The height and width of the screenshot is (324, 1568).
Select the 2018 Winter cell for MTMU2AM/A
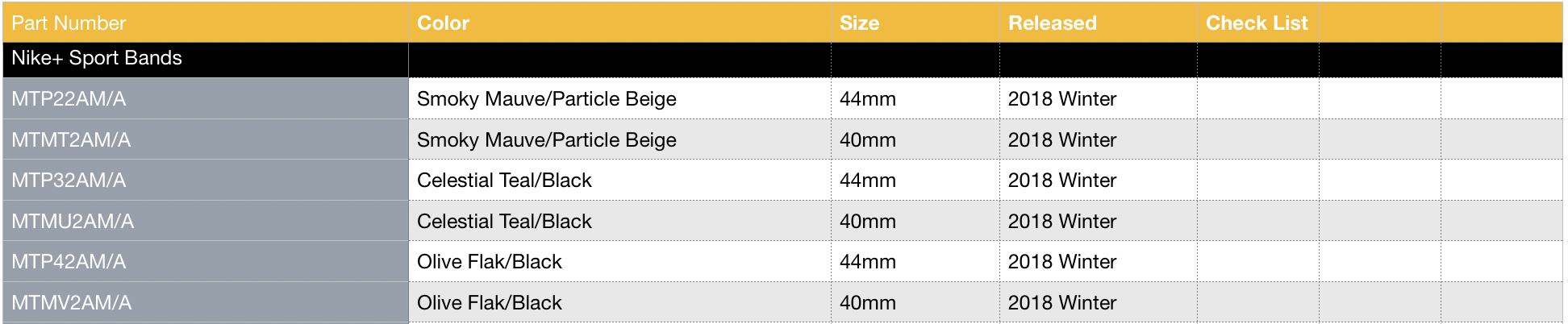coord(1061,222)
